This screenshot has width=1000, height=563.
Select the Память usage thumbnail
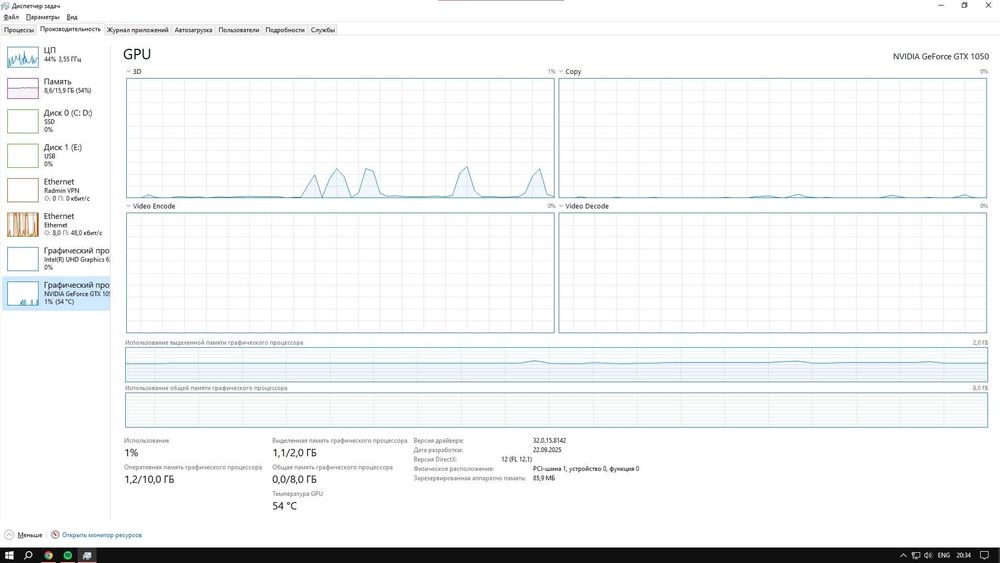[23, 88]
